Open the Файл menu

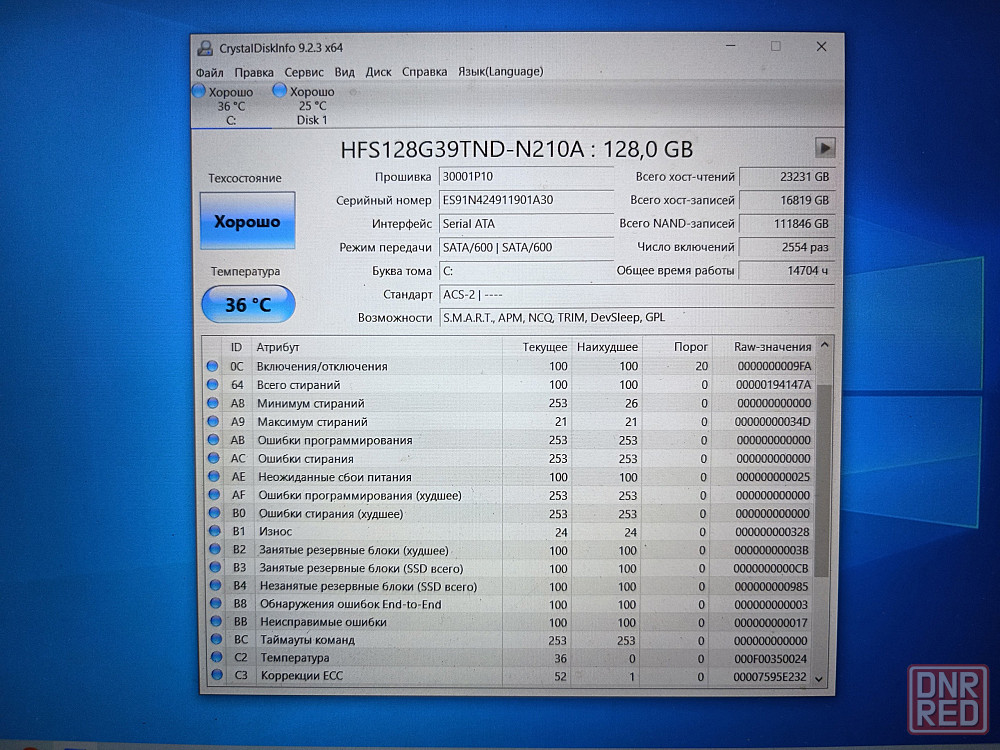click(x=209, y=72)
